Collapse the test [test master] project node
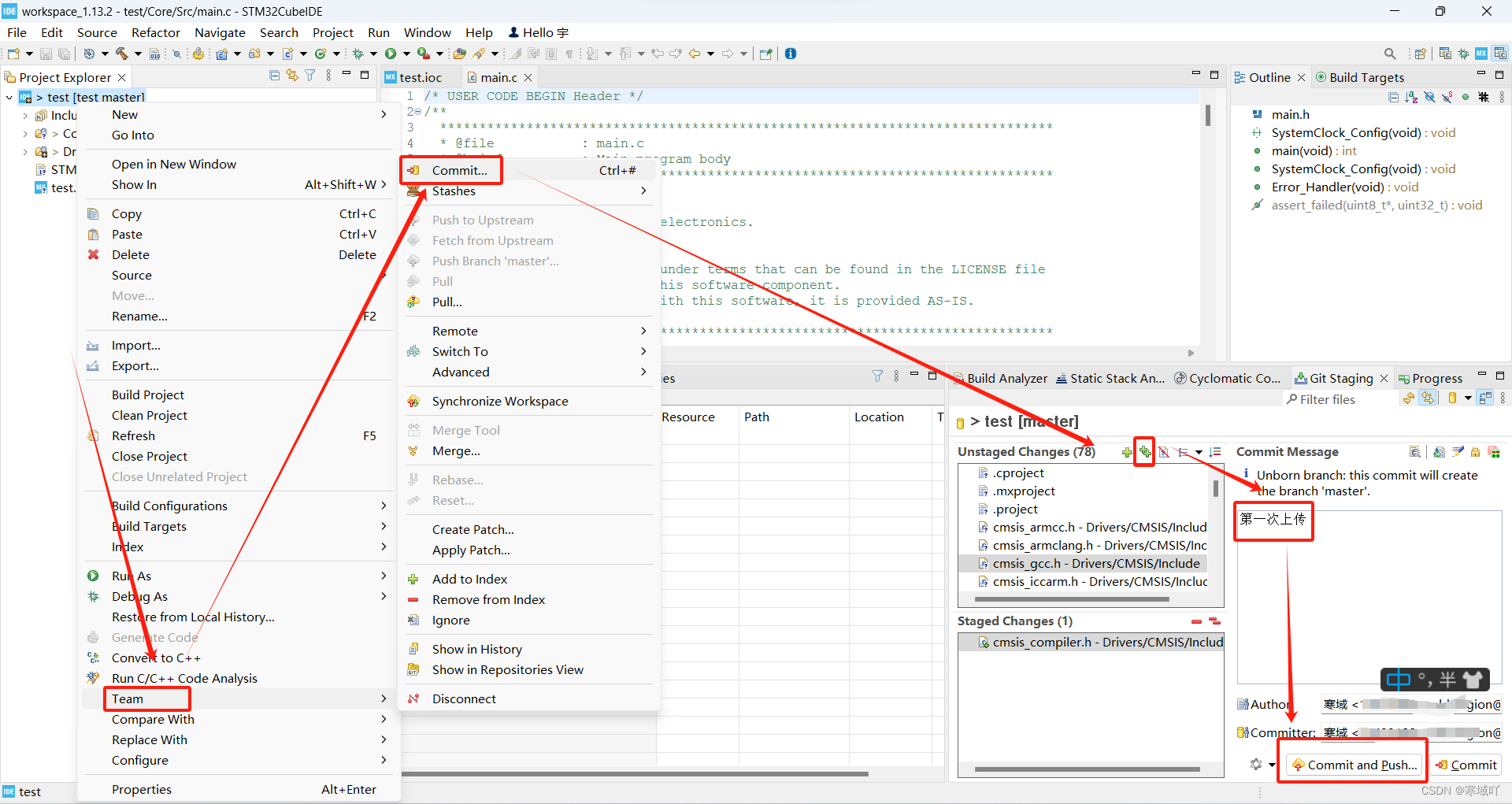This screenshot has width=1512, height=804. click(9, 97)
